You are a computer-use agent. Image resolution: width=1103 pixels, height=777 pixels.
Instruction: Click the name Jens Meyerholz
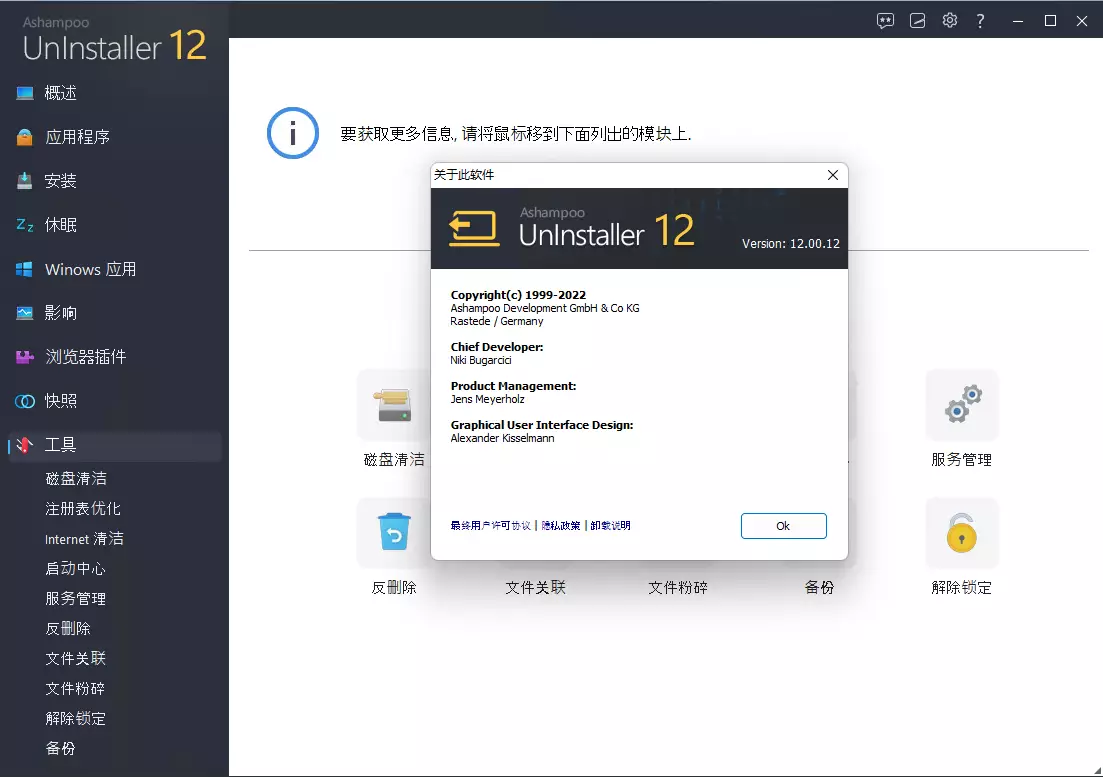click(x=487, y=399)
